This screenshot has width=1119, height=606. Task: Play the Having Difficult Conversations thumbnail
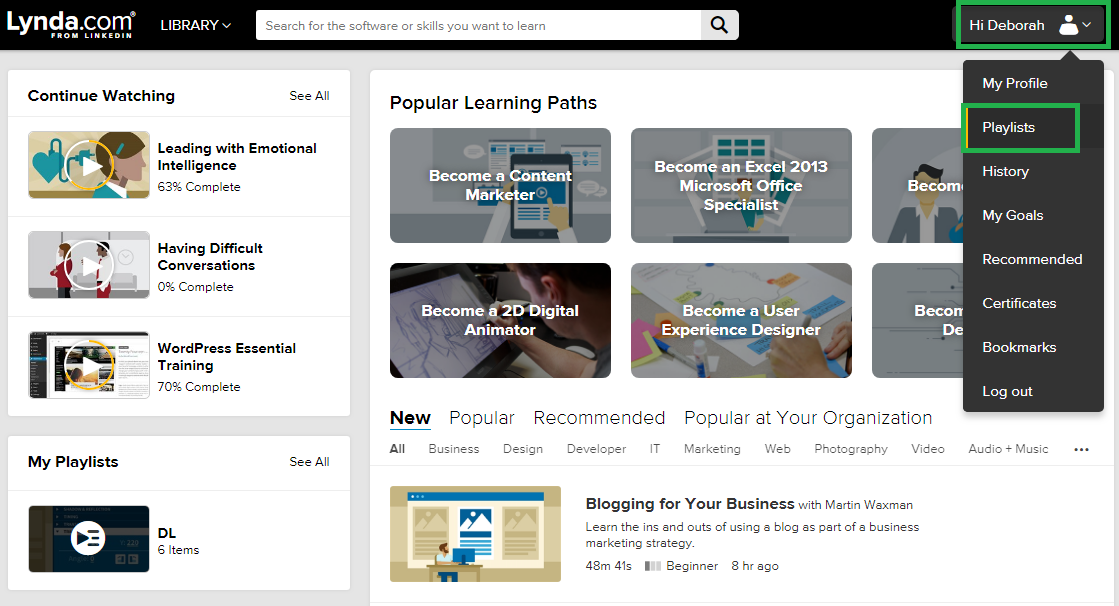click(x=88, y=265)
